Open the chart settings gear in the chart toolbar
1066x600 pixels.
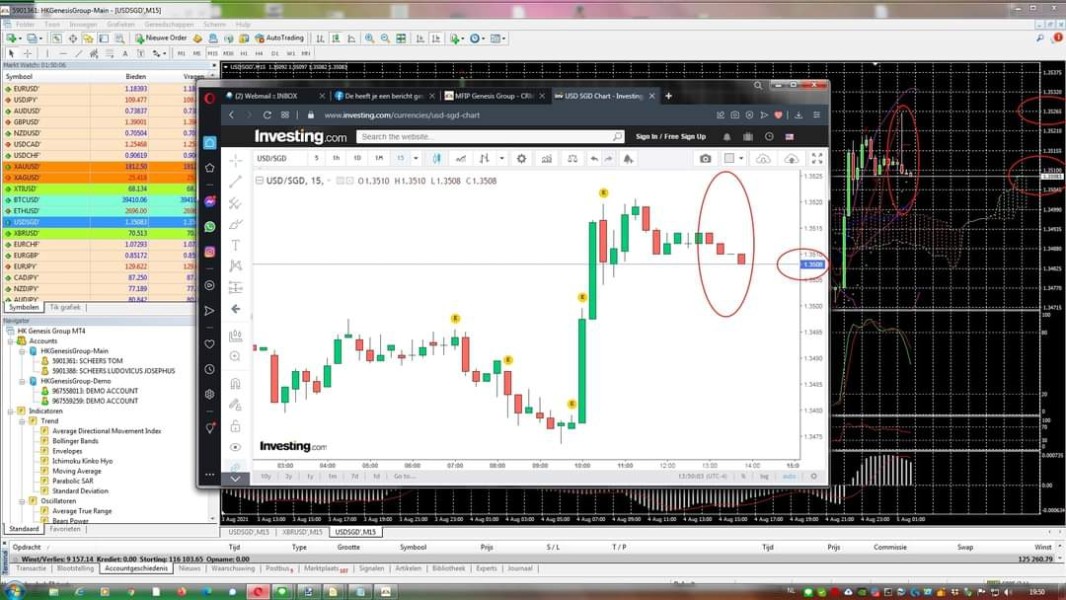click(x=521, y=158)
